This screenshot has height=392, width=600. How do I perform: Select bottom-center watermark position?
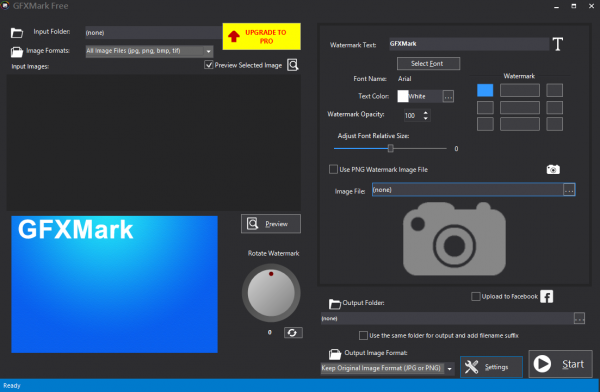coord(520,124)
